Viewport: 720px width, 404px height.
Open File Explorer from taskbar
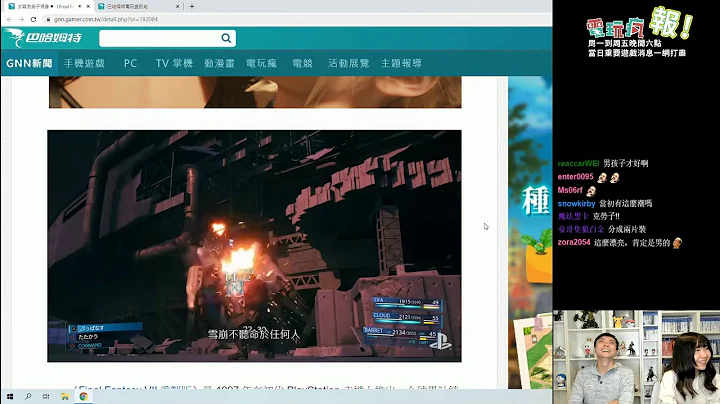pyautogui.click(x=65, y=396)
